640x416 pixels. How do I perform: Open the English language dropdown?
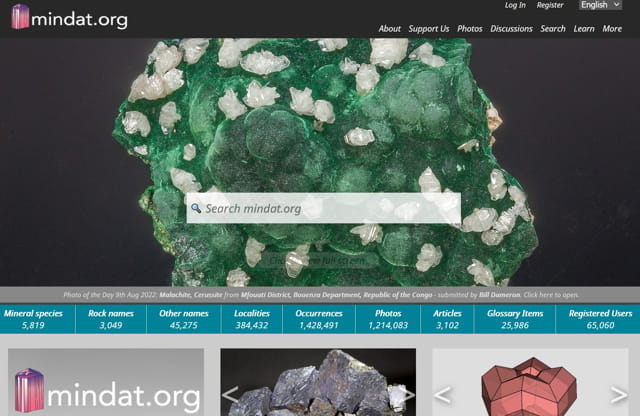601,6
